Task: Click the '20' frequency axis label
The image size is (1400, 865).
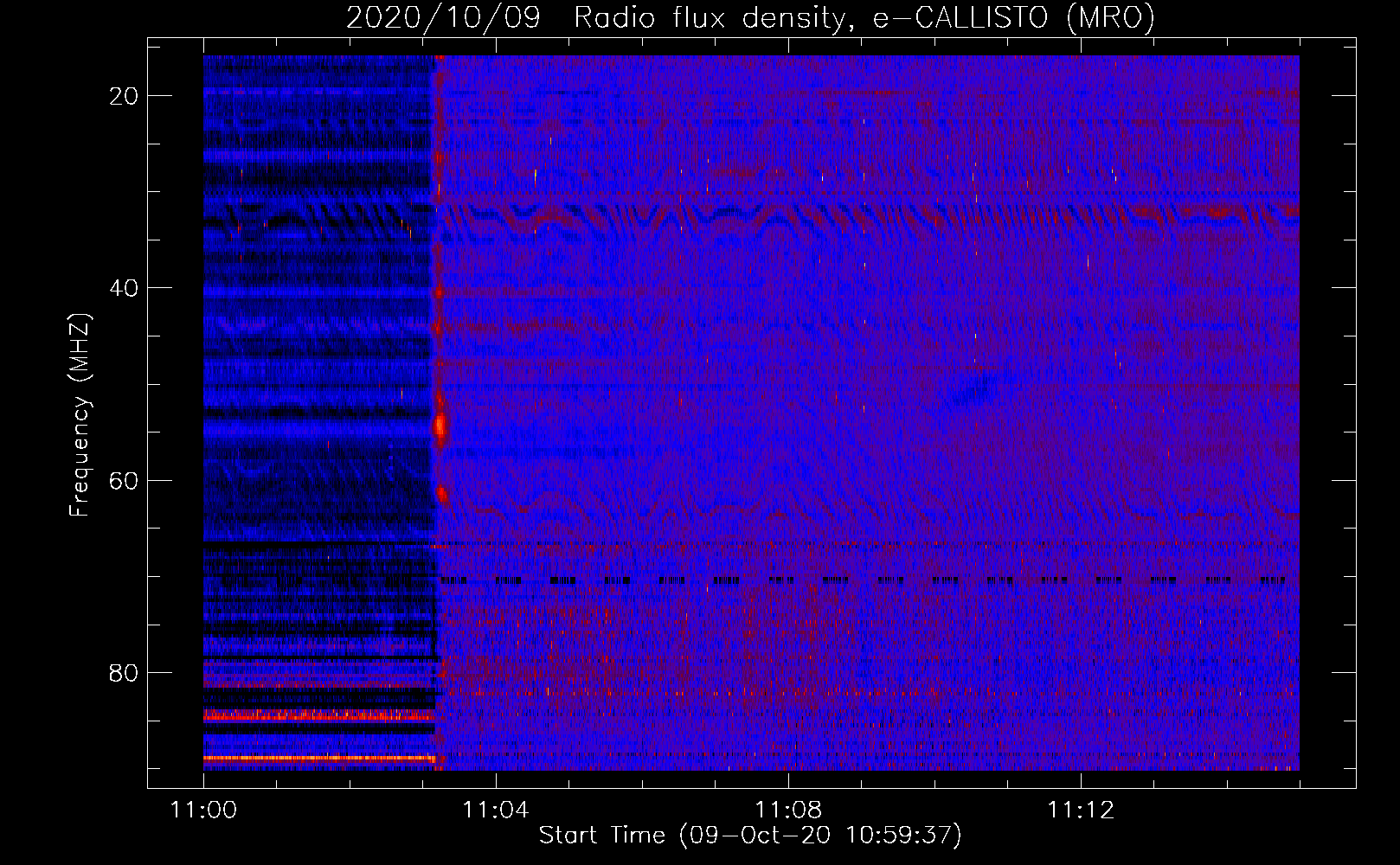Action: pyautogui.click(x=124, y=96)
